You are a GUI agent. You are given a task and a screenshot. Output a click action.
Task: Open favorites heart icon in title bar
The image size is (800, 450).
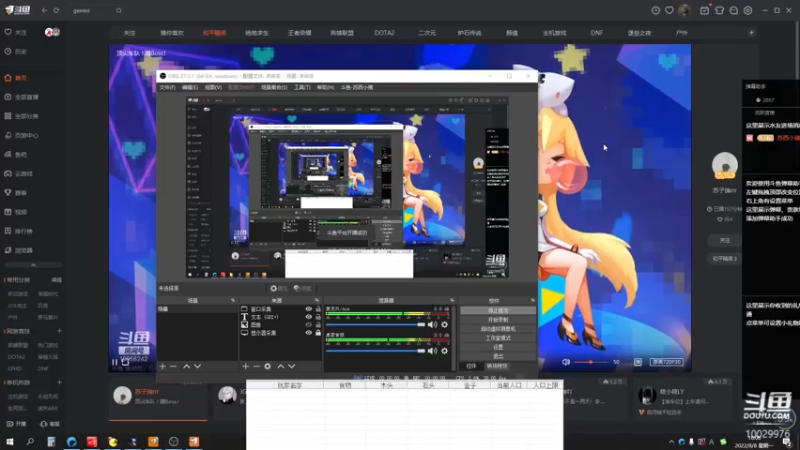click(669, 10)
